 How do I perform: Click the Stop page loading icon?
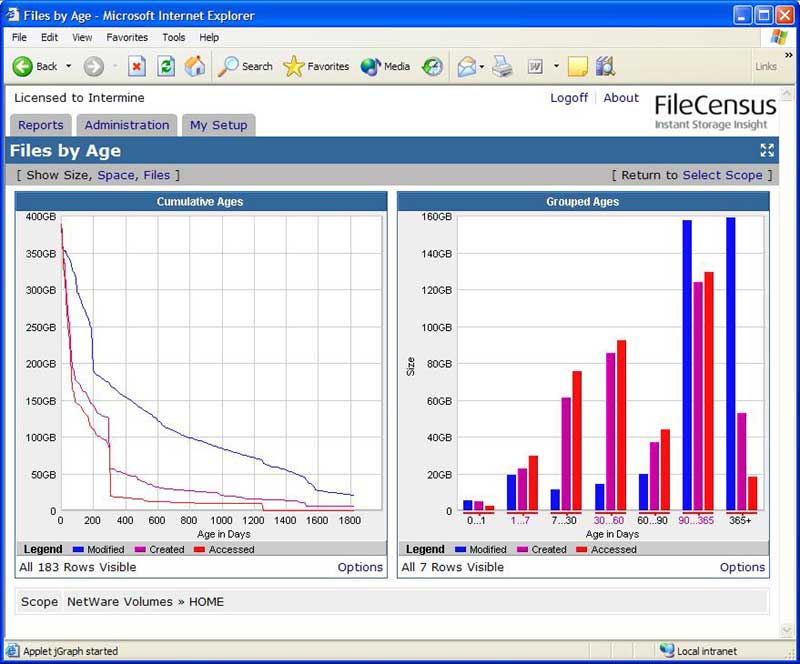click(x=137, y=66)
